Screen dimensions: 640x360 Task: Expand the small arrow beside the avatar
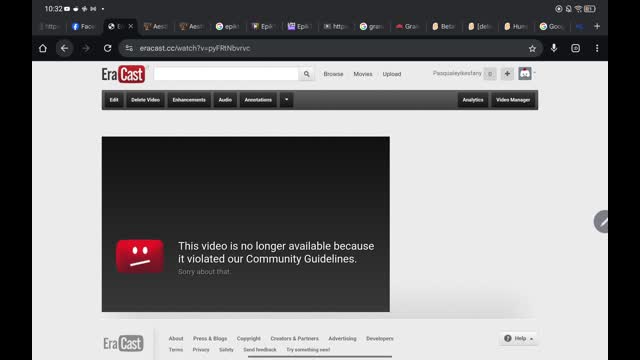534,73
